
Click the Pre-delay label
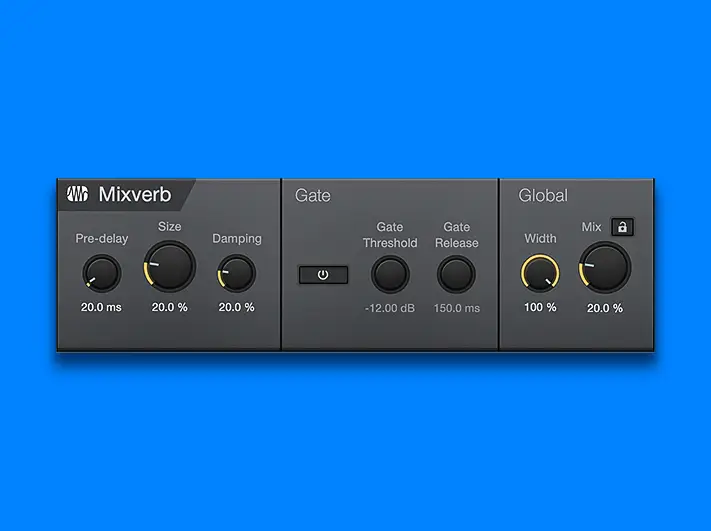click(102, 239)
